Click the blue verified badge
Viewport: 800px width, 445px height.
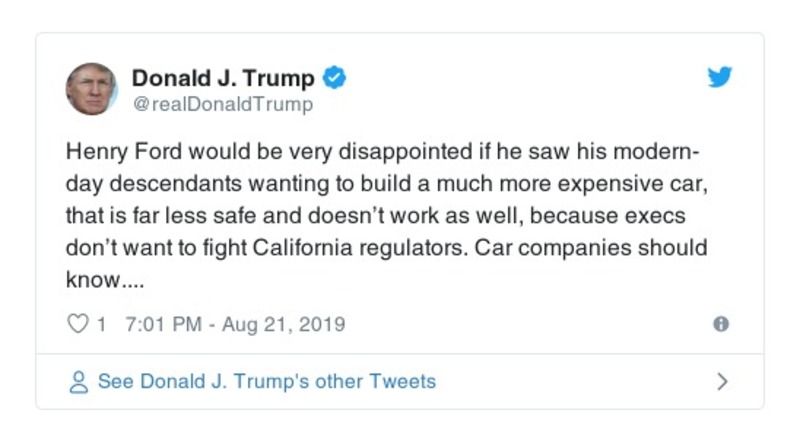click(335, 78)
